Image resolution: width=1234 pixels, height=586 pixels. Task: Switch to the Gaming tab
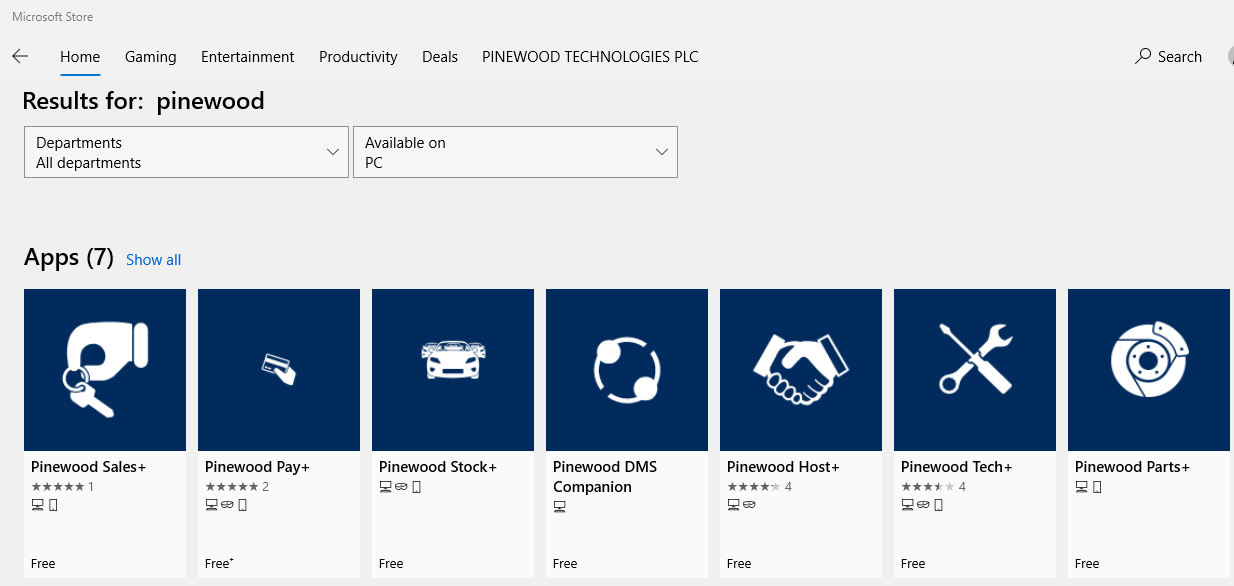coord(150,57)
